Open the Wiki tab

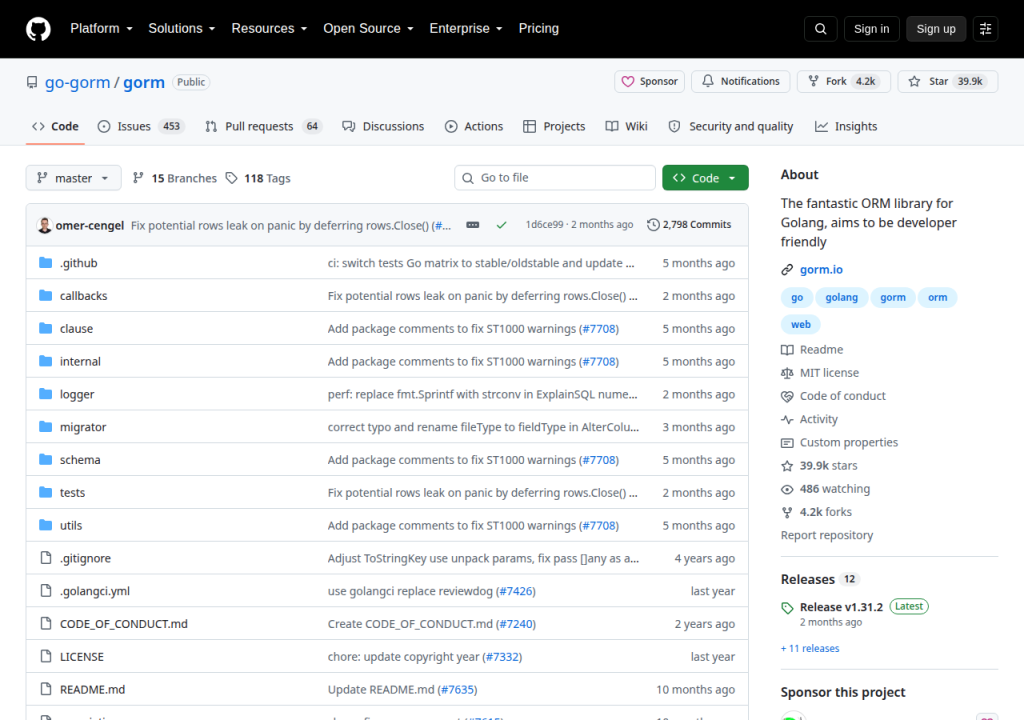tap(626, 126)
